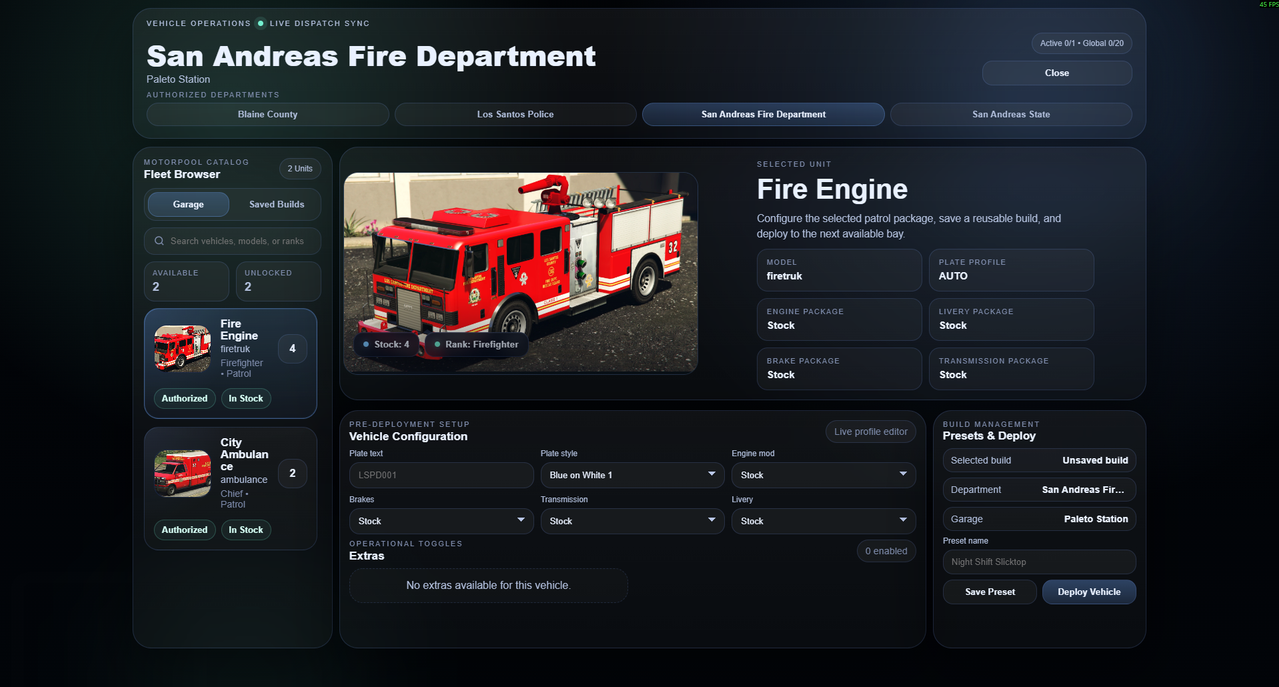Image resolution: width=1279 pixels, height=687 pixels.
Task: Expand the Transmission dropdown
Action: (x=632, y=521)
